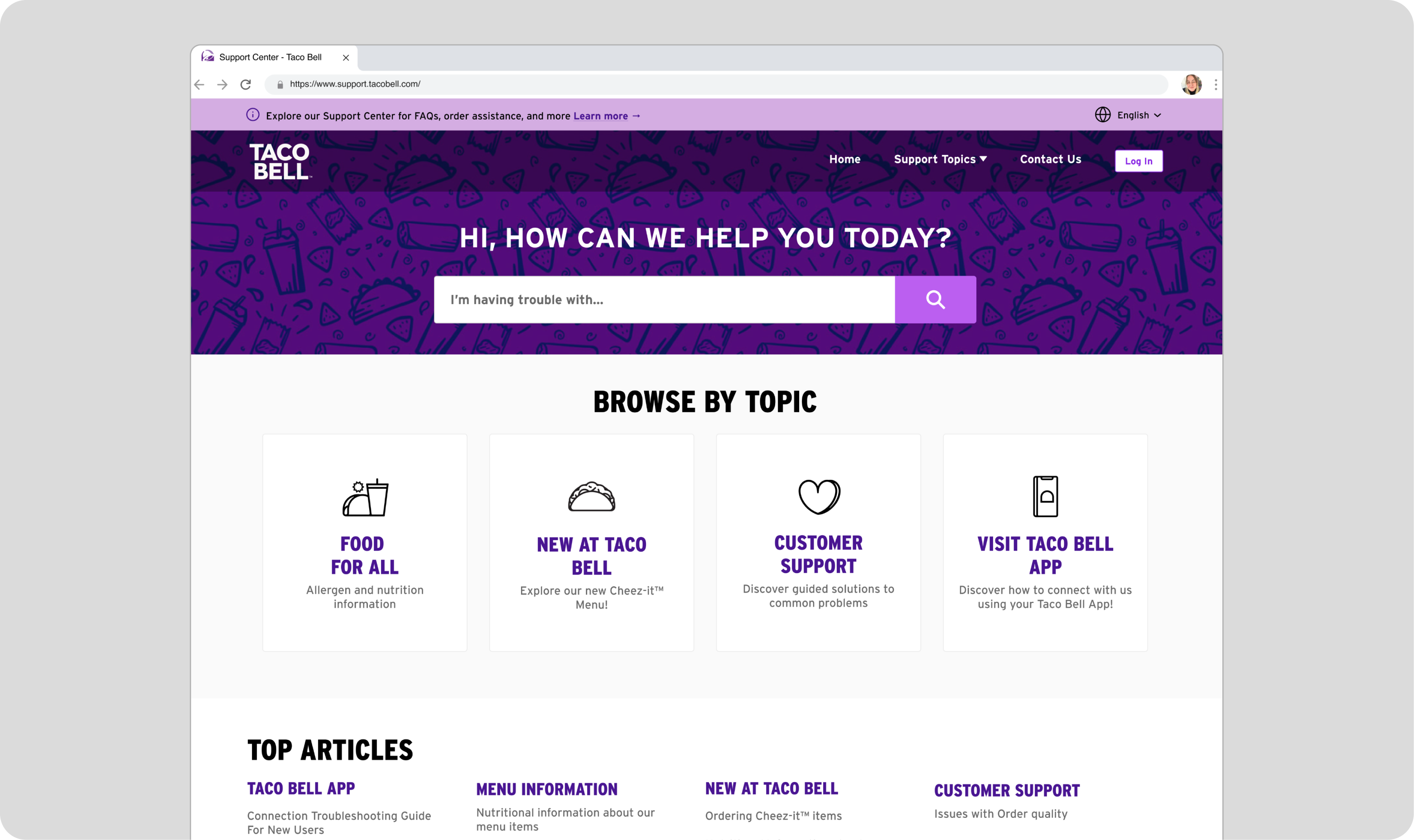Click the info circle icon in banner

tap(252, 115)
